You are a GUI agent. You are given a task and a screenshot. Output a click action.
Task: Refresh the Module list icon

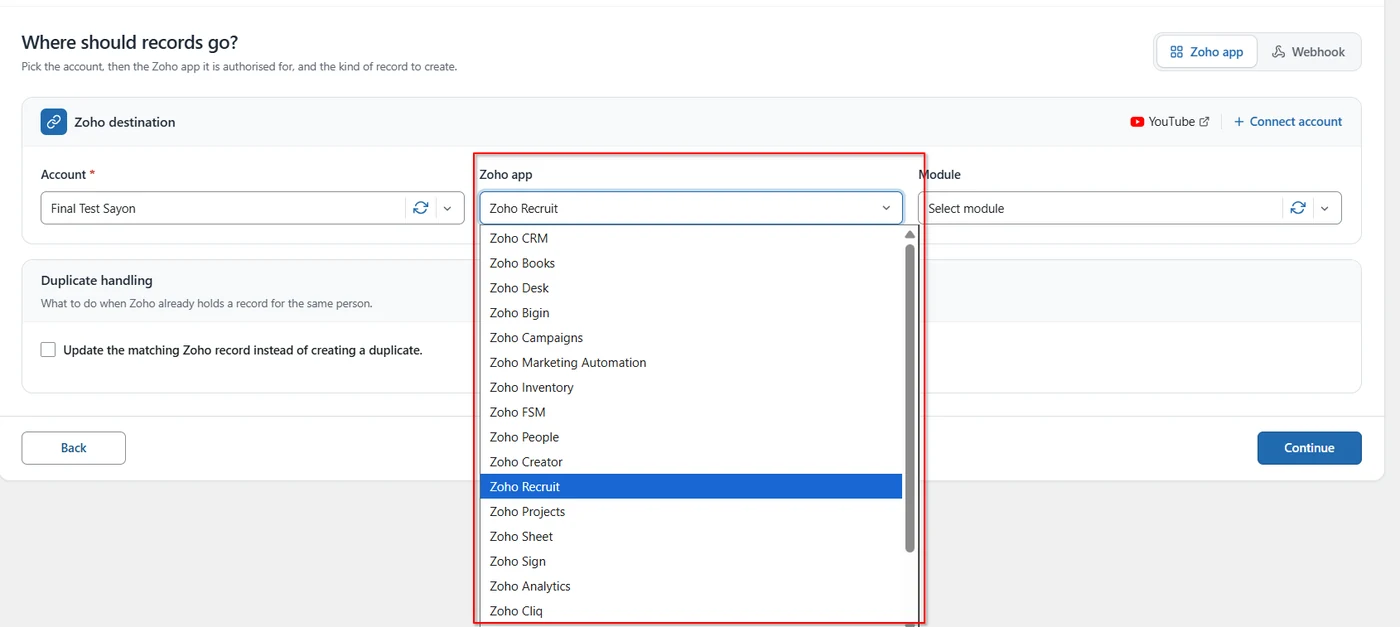pyautogui.click(x=1298, y=208)
